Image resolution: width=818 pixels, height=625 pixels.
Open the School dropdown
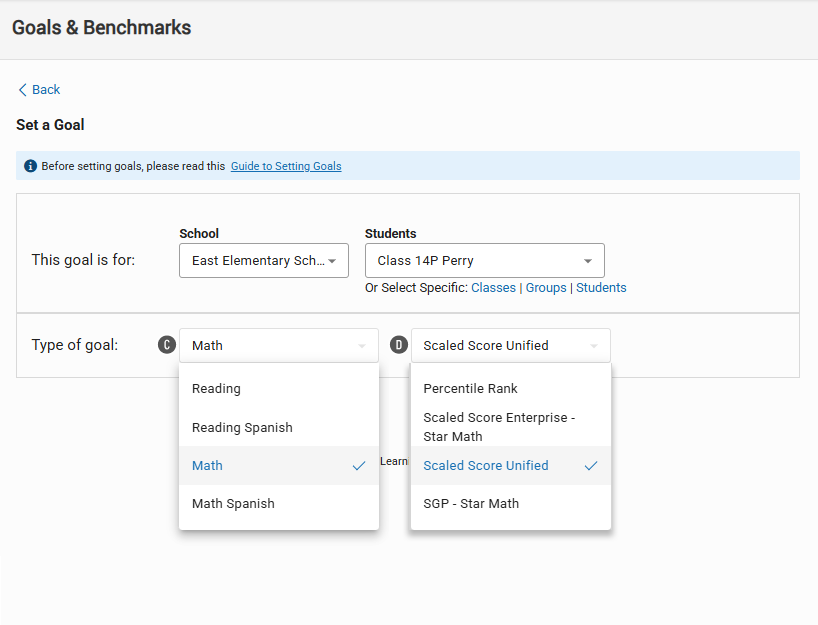[263, 261]
